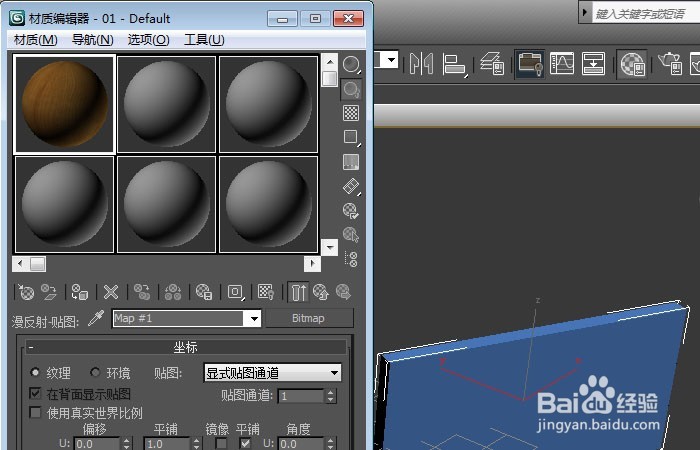Click the Make Material Copy icon
This screenshot has width=700, height=450.
(x=142, y=292)
